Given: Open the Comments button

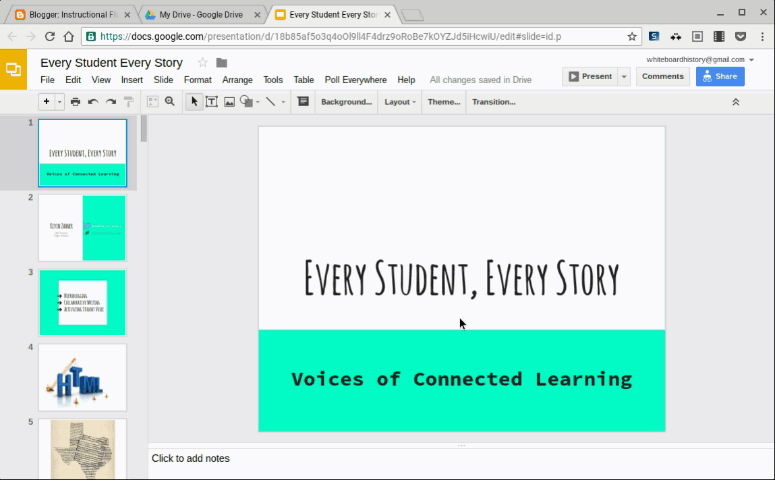Looking at the screenshot, I should coord(663,76).
